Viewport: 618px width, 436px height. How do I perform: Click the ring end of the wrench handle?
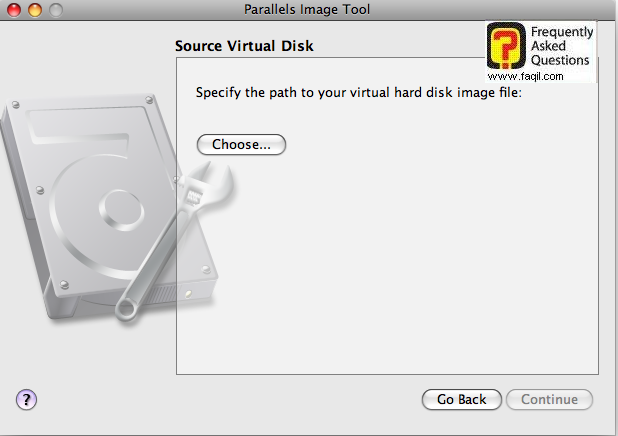click(126, 309)
